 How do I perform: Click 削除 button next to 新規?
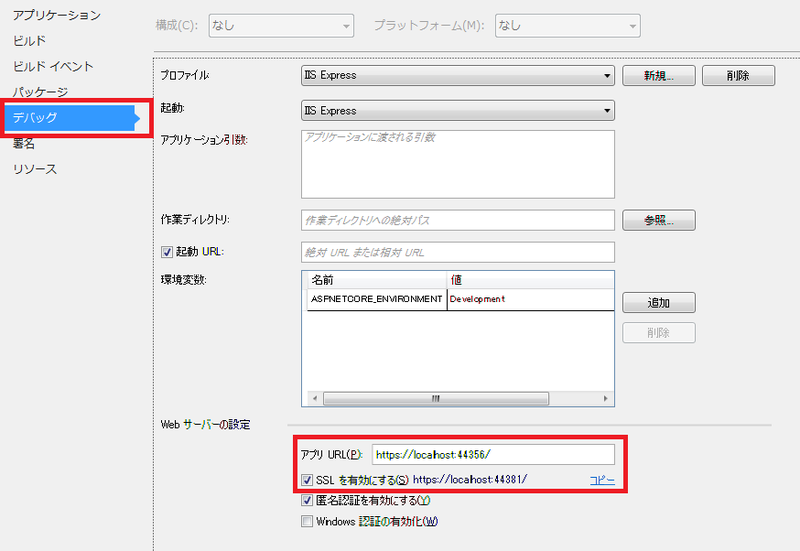tap(738, 76)
